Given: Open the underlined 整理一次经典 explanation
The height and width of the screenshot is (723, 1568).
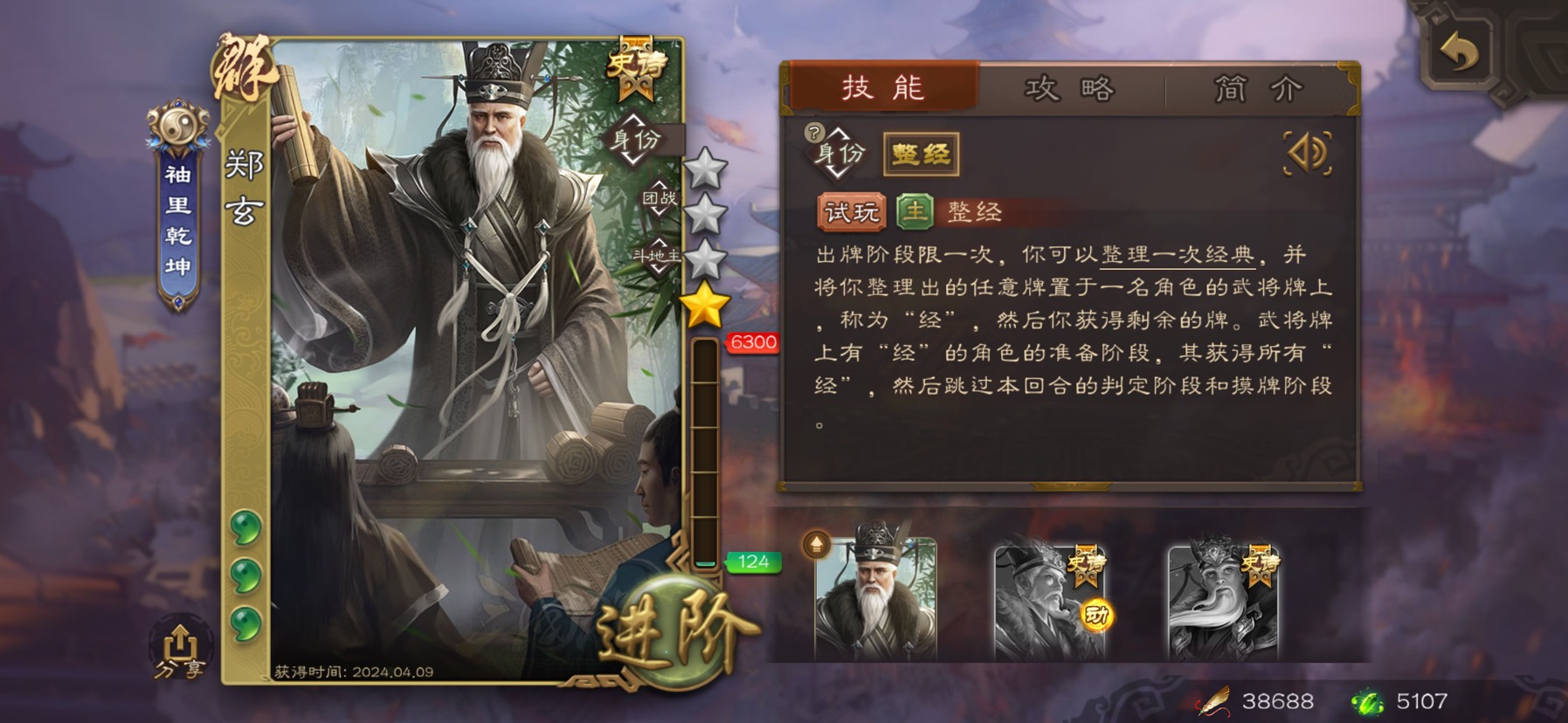Looking at the screenshot, I should click(x=1177, y=255).
